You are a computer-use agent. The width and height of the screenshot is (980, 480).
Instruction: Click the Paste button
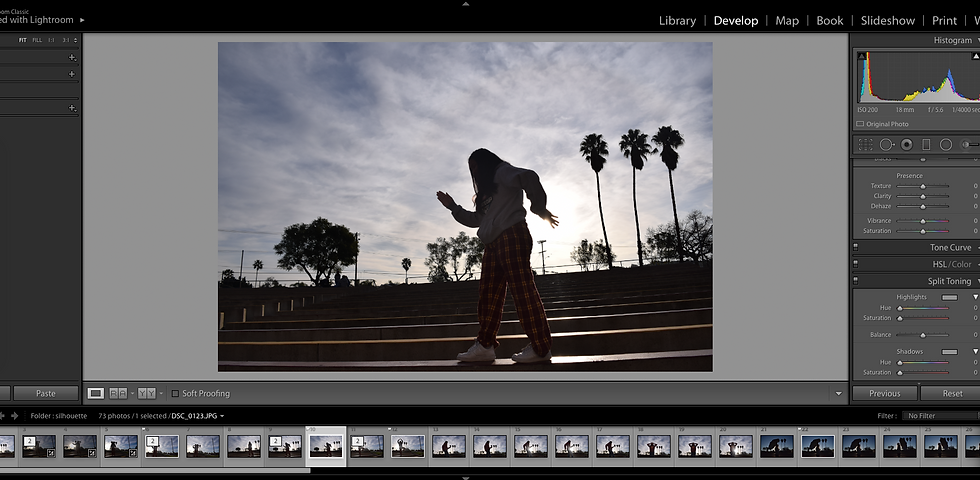point(46,393)
